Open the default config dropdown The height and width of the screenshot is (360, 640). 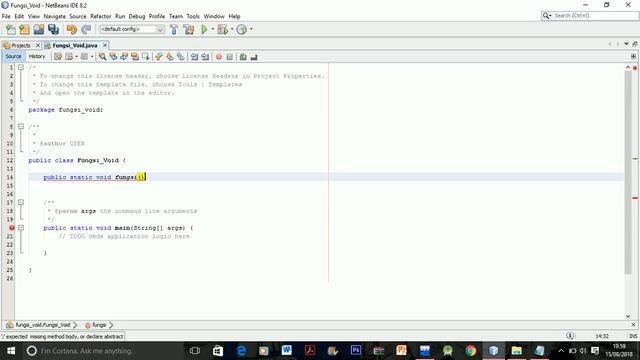[132, 29]
